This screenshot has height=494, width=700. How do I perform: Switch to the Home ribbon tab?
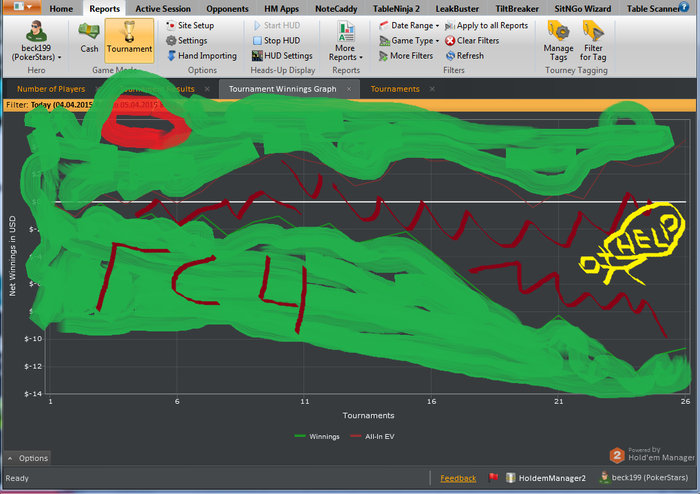(61, 8)
